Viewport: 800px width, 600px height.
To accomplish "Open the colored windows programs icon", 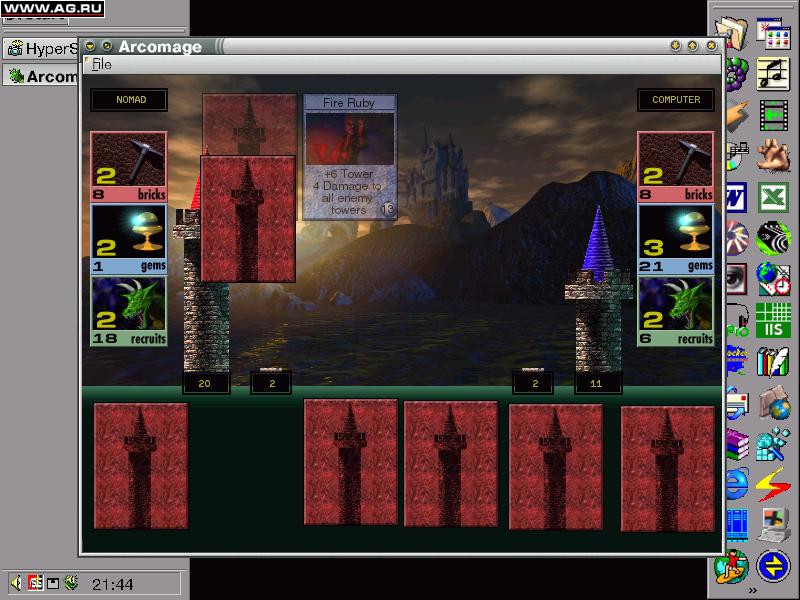I will click(x=773, y=33).
